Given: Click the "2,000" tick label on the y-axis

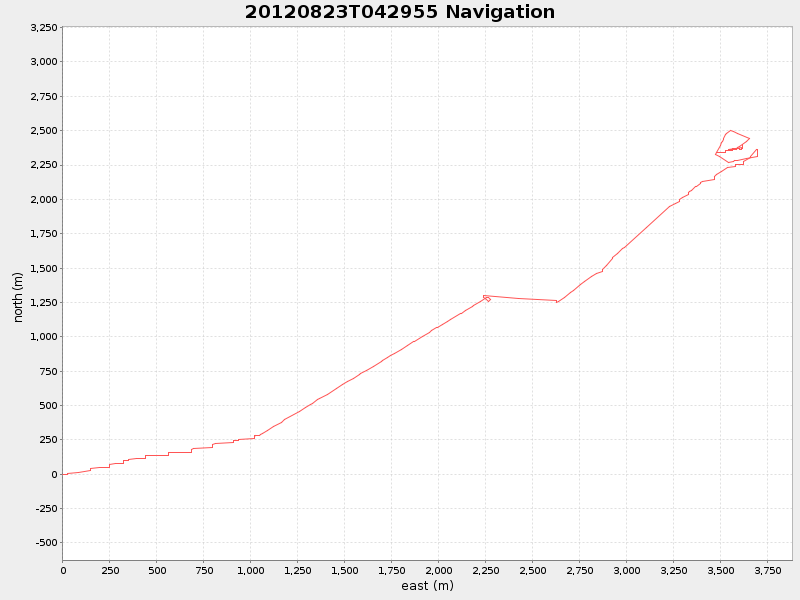Looking at the screenshot, I should [45, 200].
